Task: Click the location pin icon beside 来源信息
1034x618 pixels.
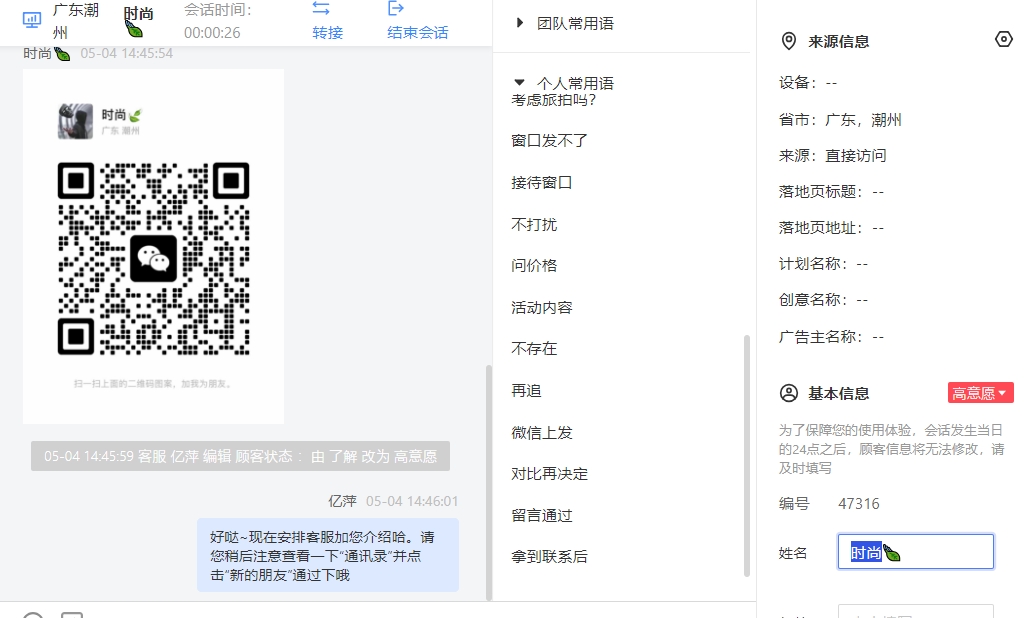Action: (789, 42)
